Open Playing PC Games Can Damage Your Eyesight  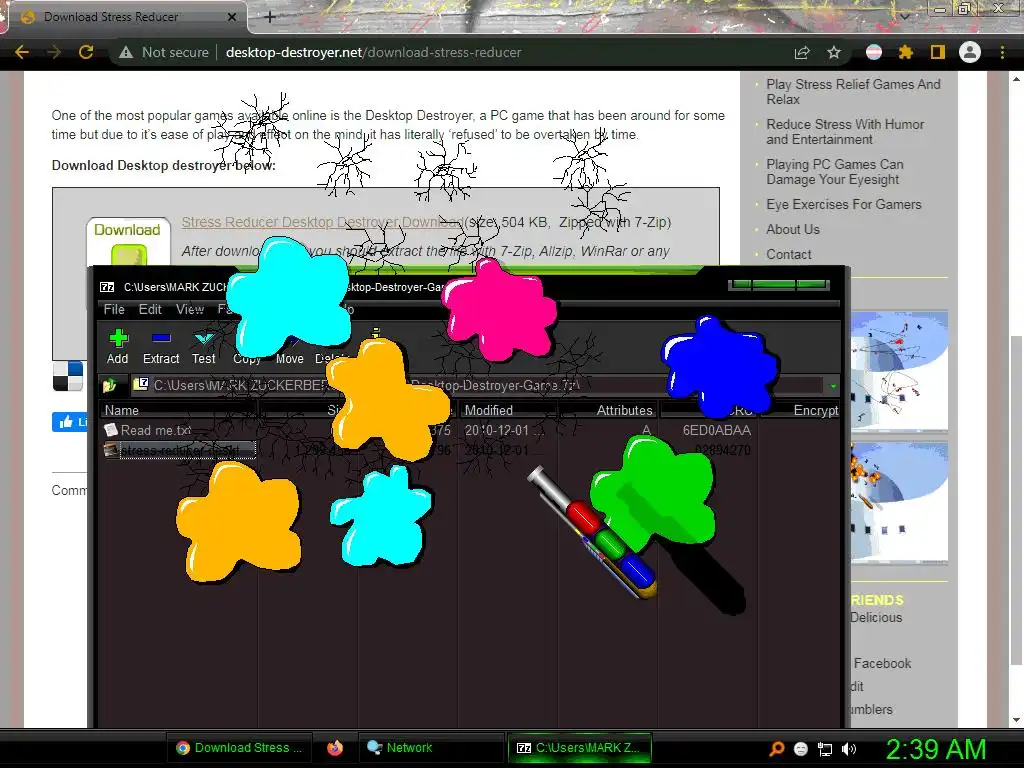835,172
